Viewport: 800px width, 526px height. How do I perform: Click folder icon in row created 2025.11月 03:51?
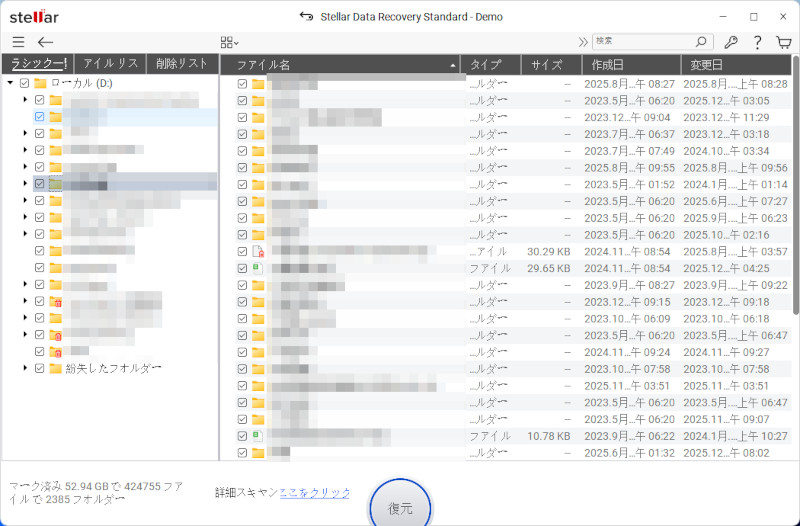coord(258,386)
